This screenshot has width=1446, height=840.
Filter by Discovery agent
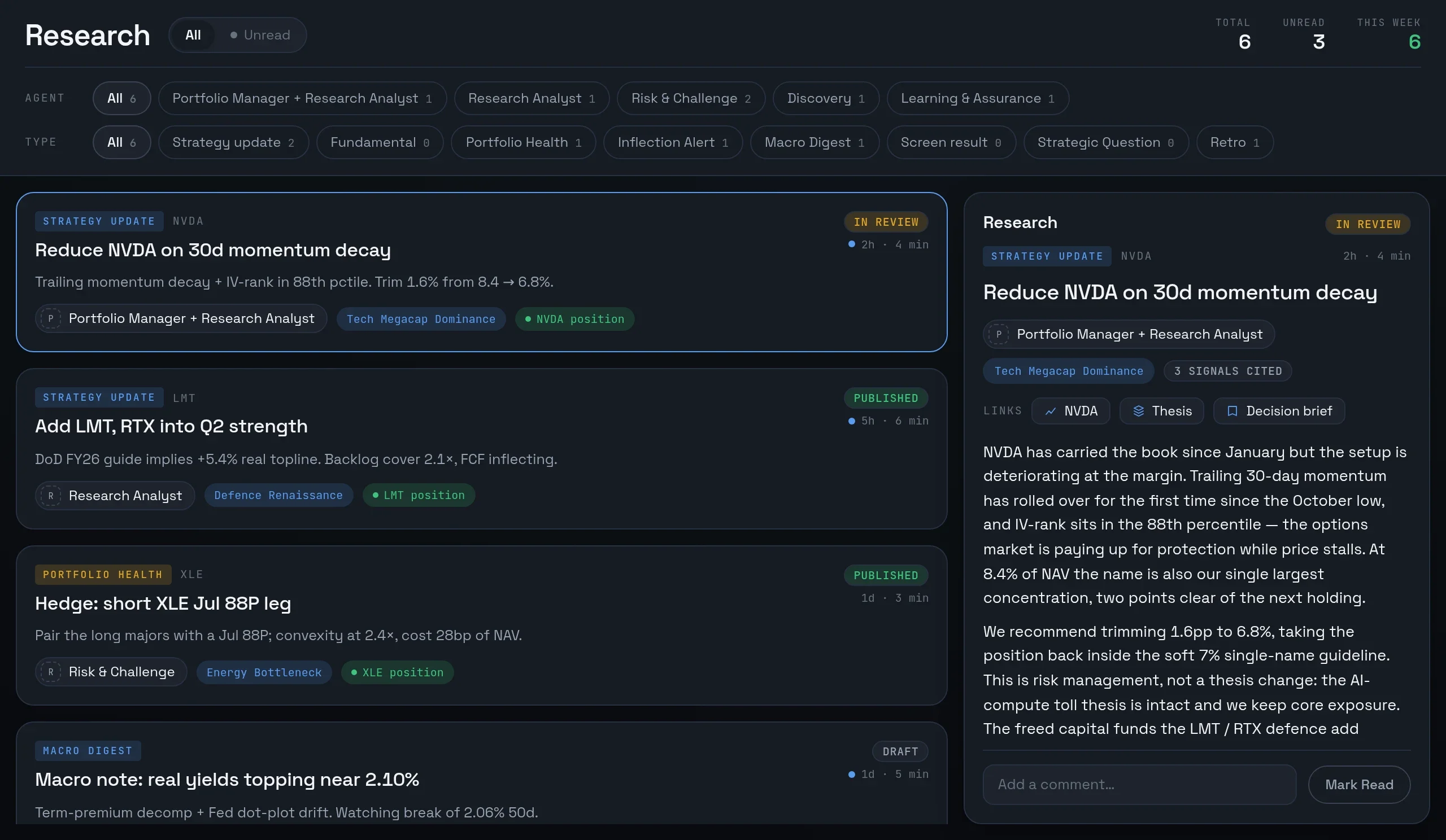pos(826,98)
